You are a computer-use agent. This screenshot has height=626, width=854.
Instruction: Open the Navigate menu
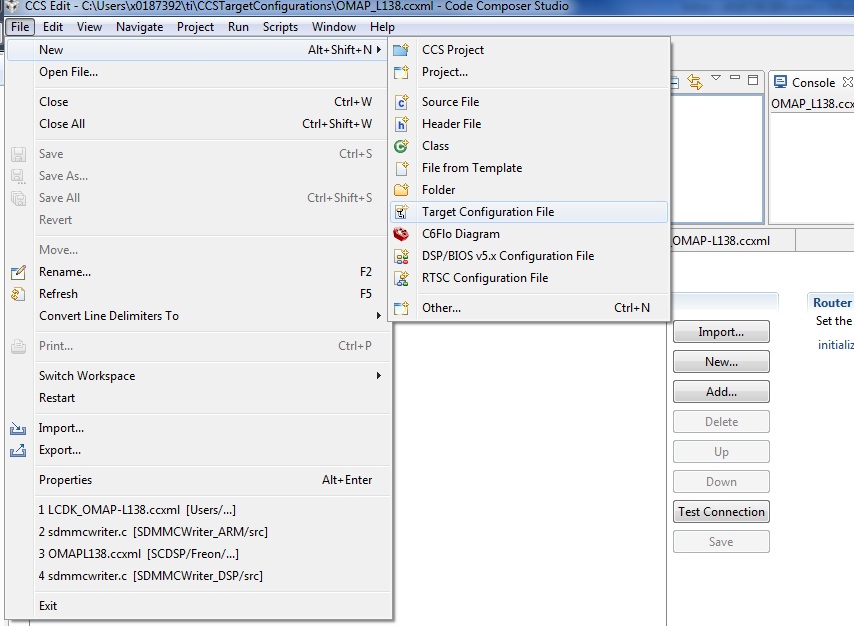point(139,27)
